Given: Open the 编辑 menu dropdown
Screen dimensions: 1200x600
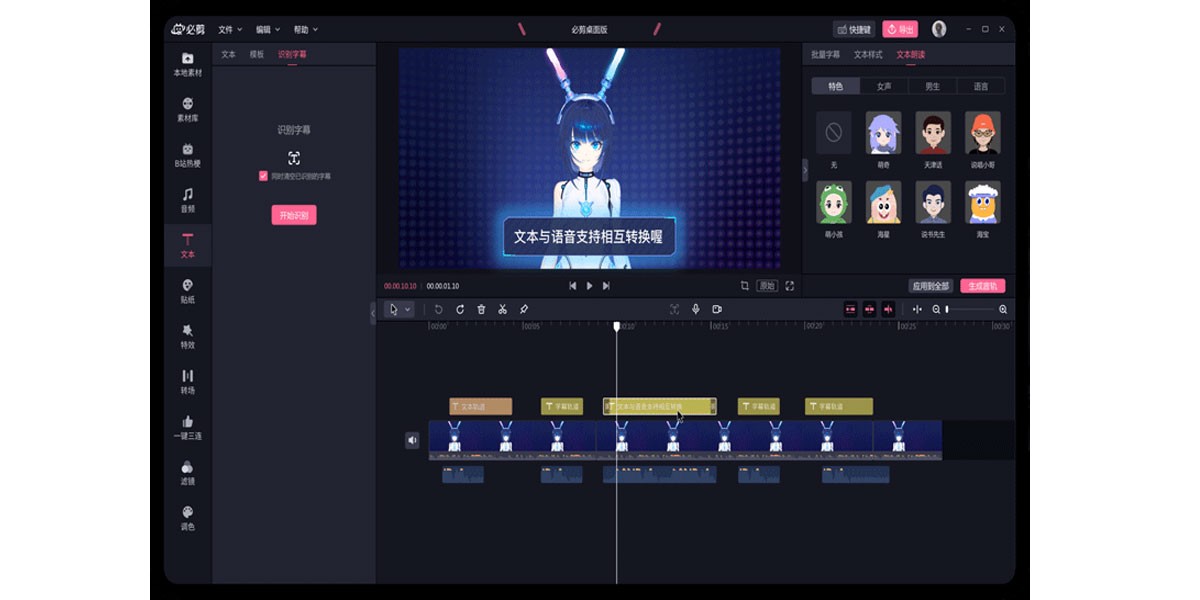Looking at the screenshot, I should point(268,30).
